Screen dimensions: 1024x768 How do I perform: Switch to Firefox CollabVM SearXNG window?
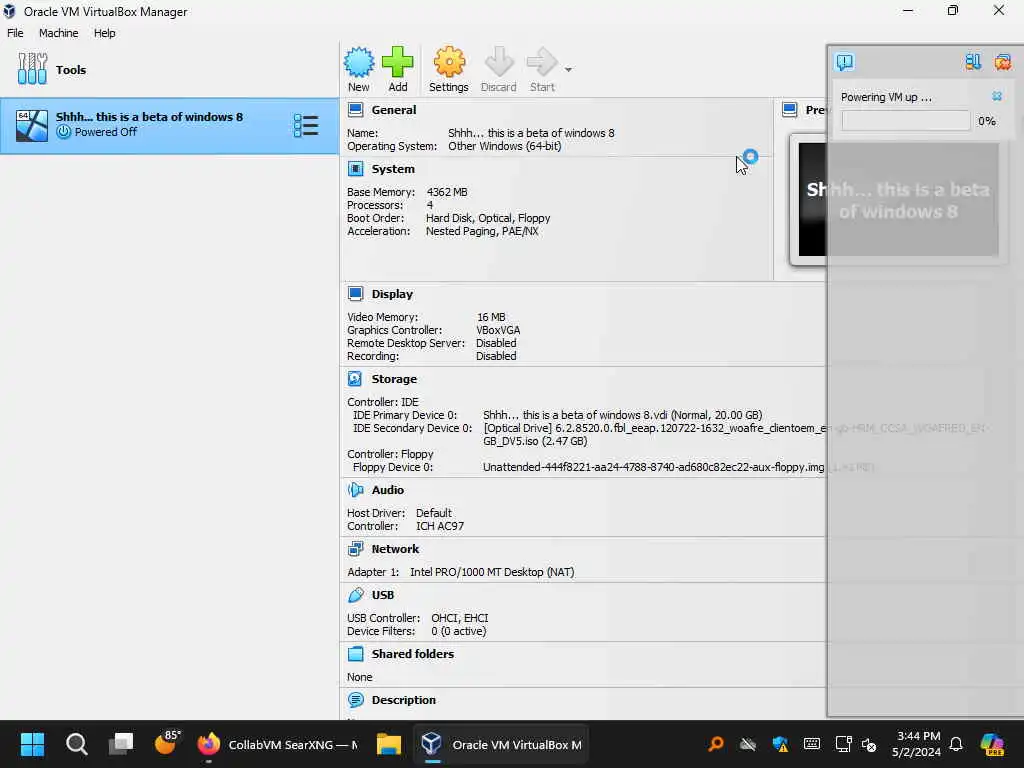point(278,744)
